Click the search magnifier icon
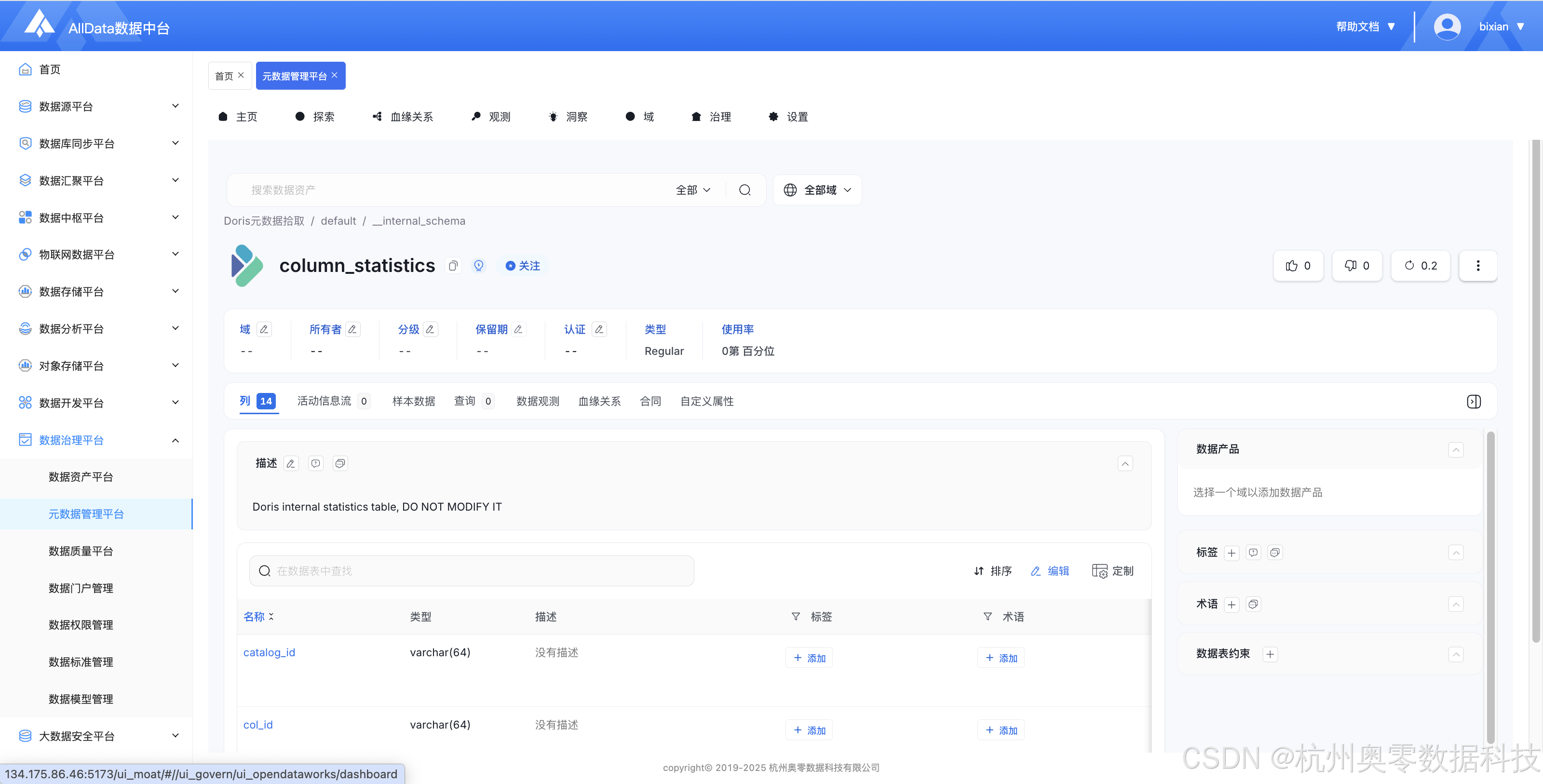Viewport: 1543px width, 784px height. [x=744, y=190]
